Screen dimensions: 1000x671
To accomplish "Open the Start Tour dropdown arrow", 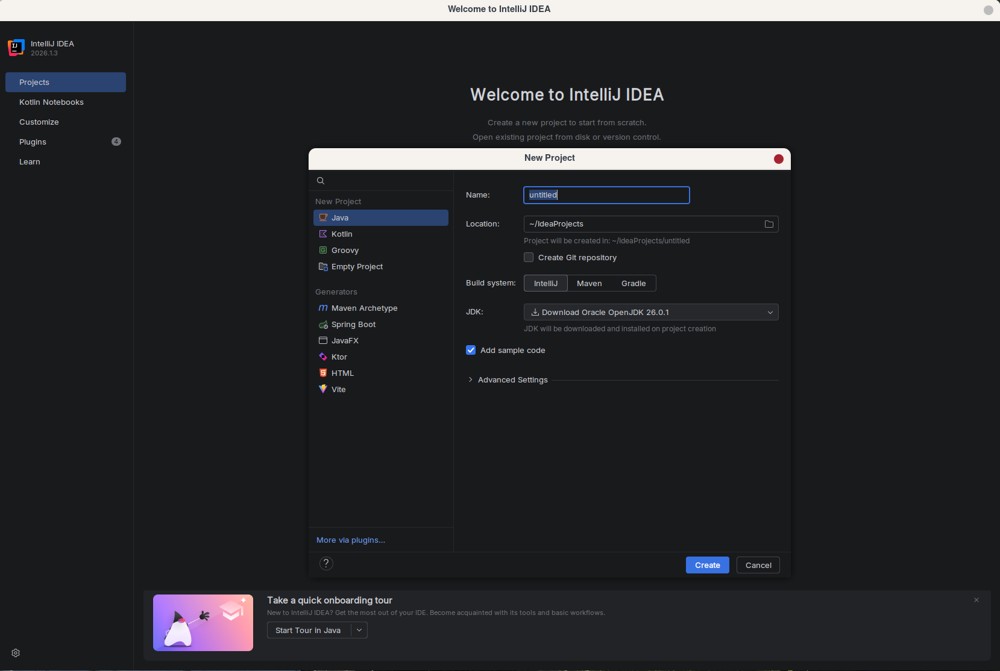I will pos(359,630).
